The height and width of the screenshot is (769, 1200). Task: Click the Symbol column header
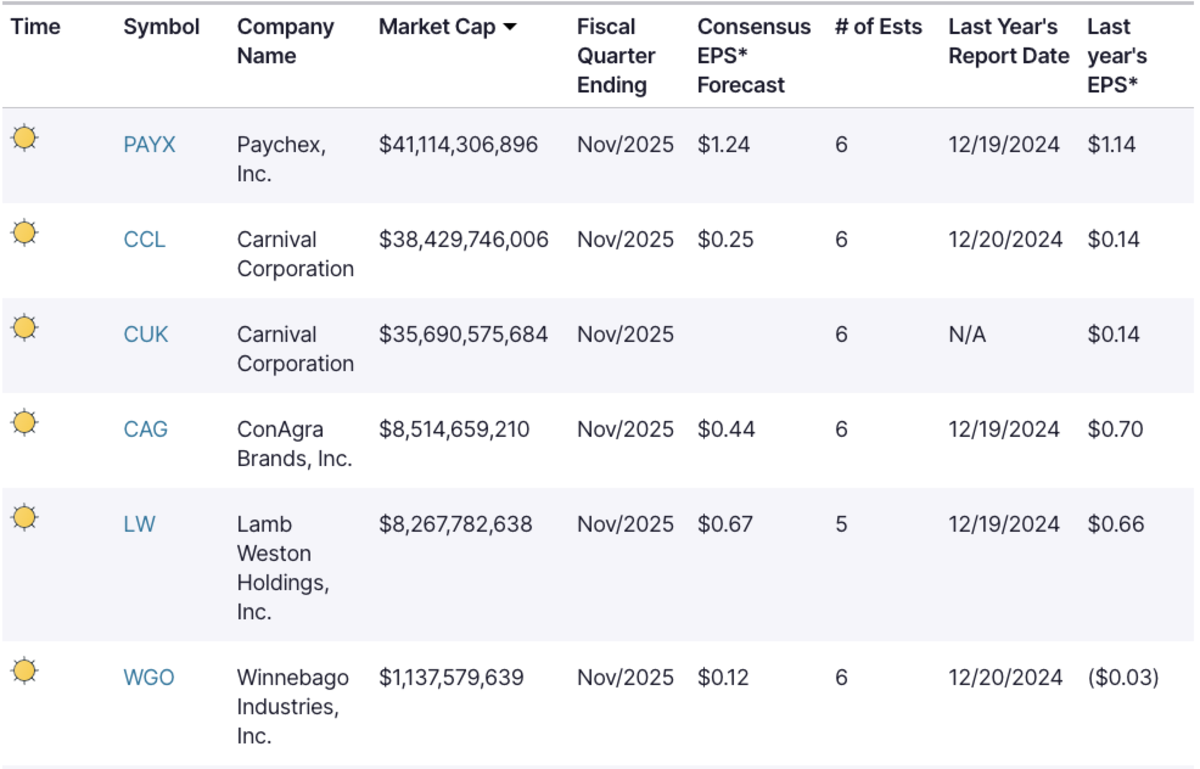[162, 28]
